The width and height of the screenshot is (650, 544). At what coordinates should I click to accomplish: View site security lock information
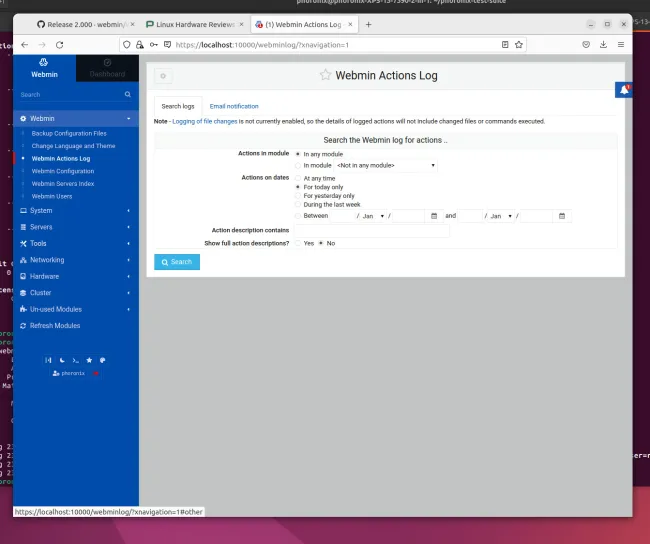pos(140,45)
